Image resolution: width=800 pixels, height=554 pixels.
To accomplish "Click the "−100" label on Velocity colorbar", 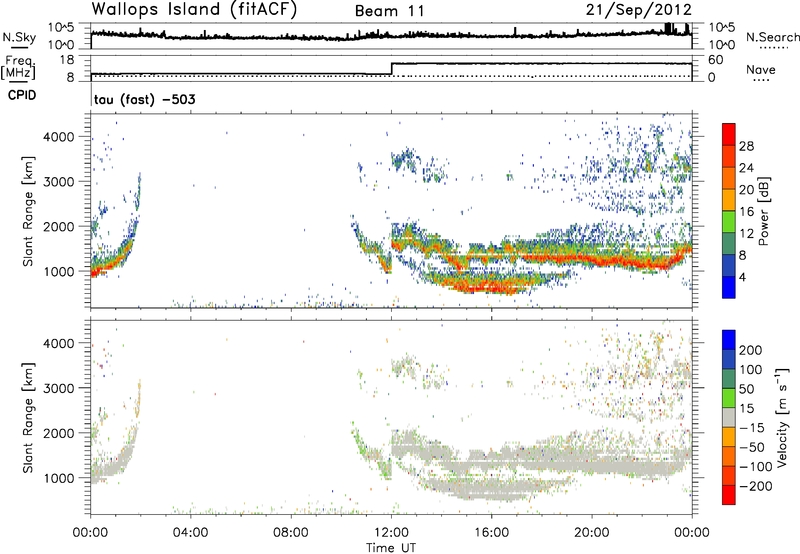I will click(756, 466).
